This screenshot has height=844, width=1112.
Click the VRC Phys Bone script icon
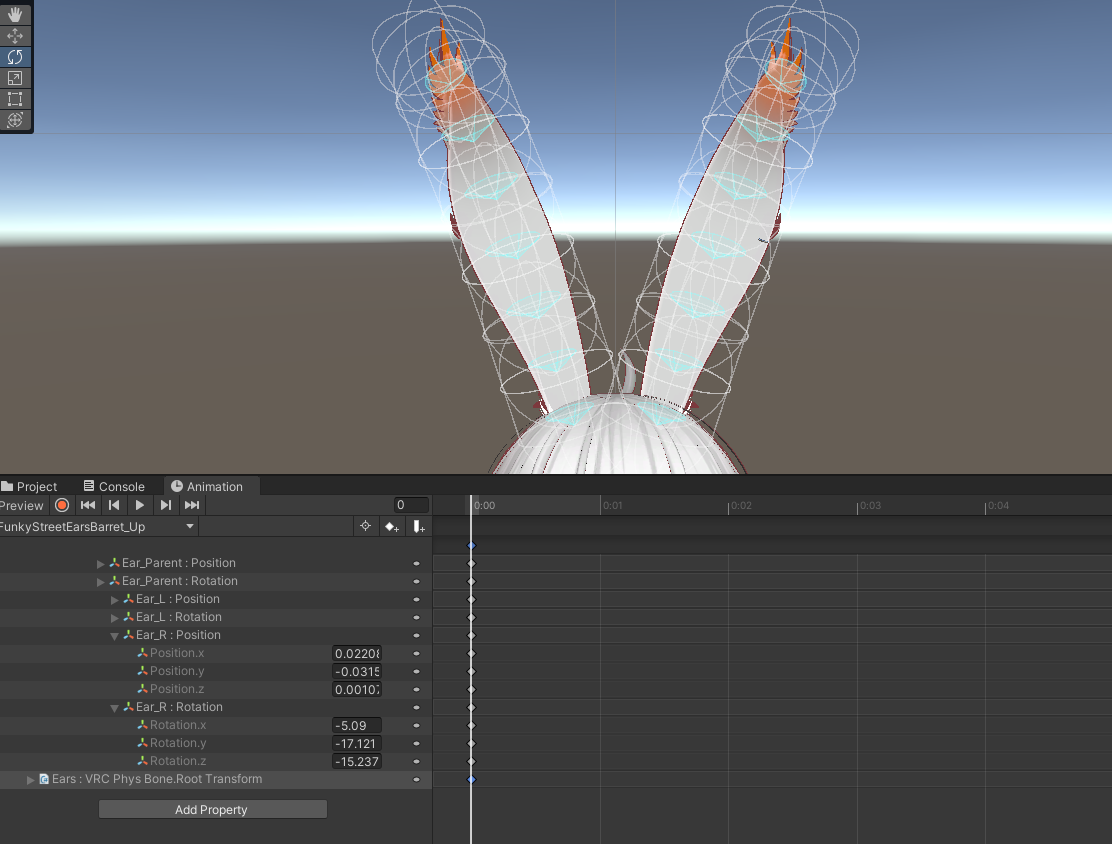point(44,779)
